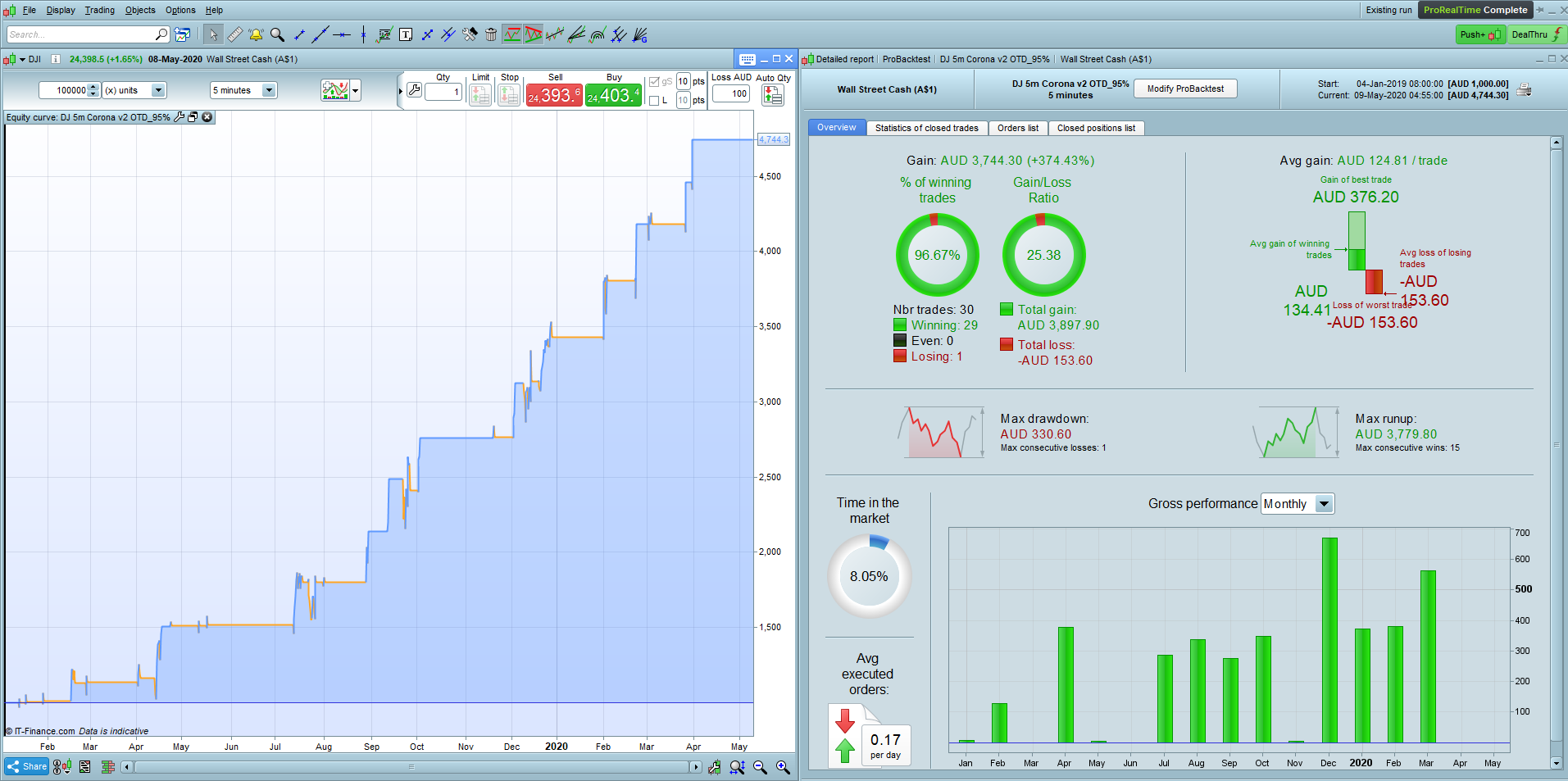Select the line segment drawing tool

[x=299, y=34]
